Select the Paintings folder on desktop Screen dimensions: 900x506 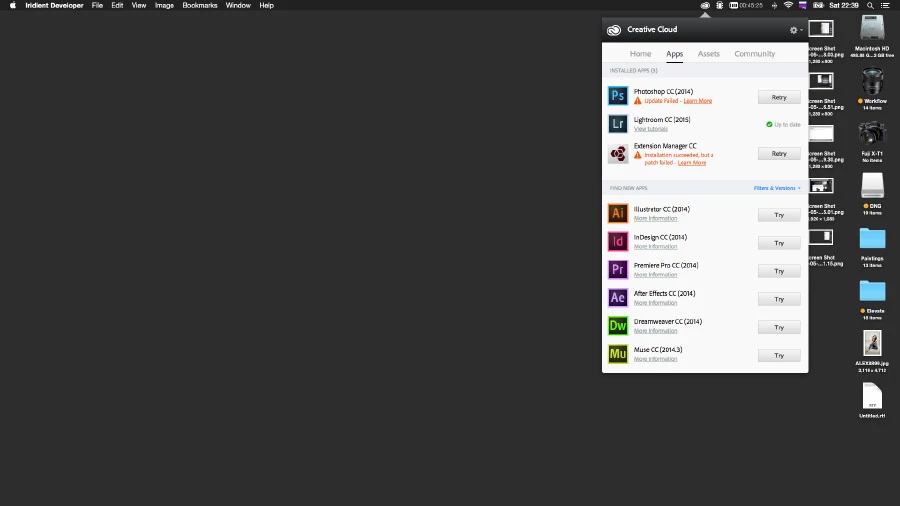(x=872, y=239)
